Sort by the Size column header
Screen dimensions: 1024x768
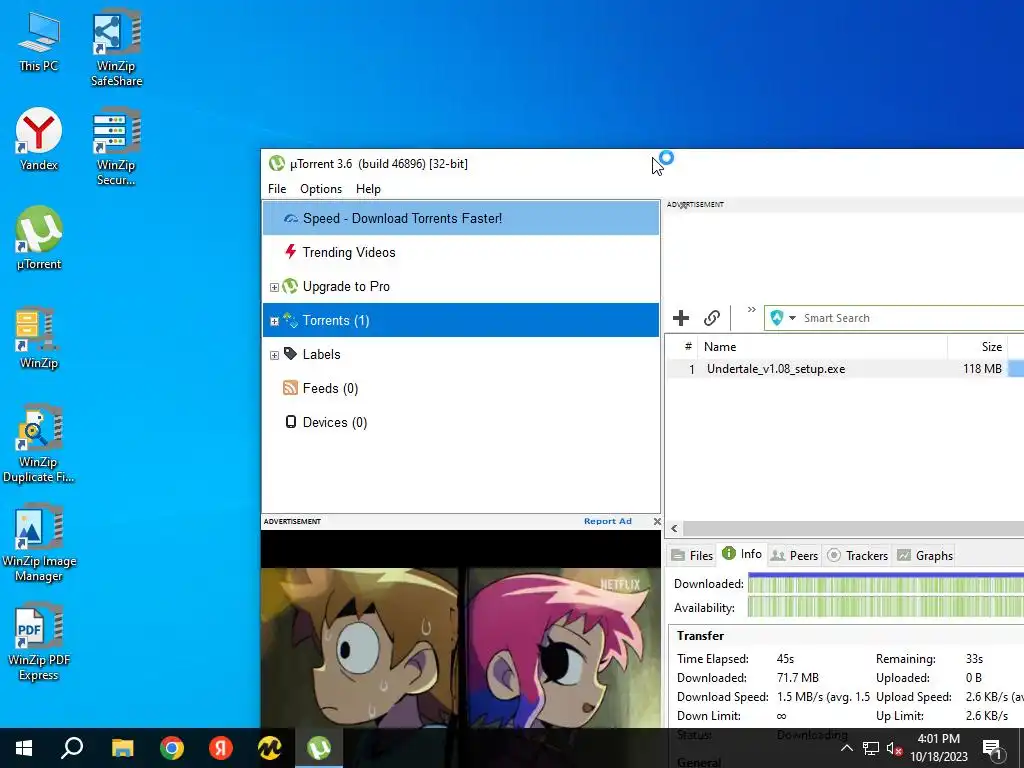977,347
